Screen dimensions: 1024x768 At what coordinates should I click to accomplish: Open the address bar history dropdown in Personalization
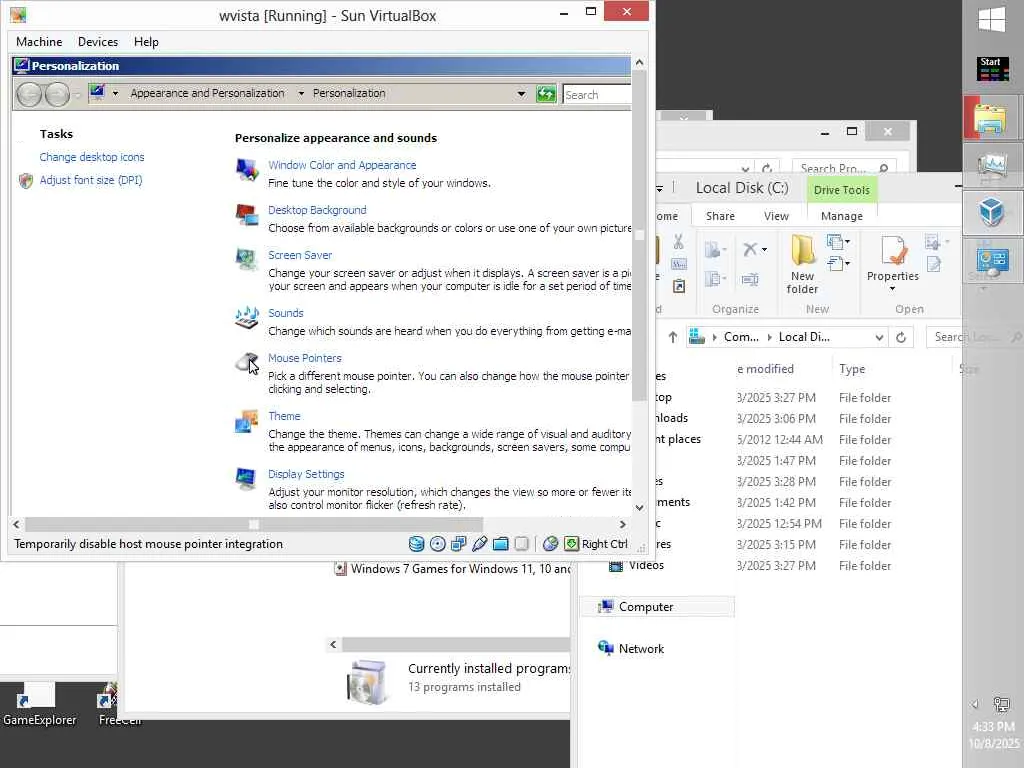click(x=521, y=94)
